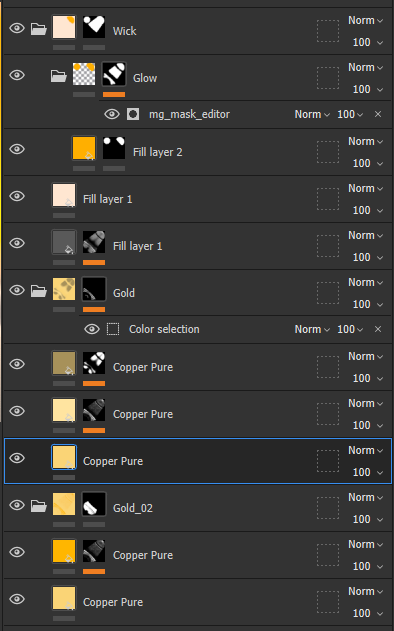This screenshot has height=631, width=394.
Task: Open opacity dropdown for Glow layer
Action: coord(367,89)
